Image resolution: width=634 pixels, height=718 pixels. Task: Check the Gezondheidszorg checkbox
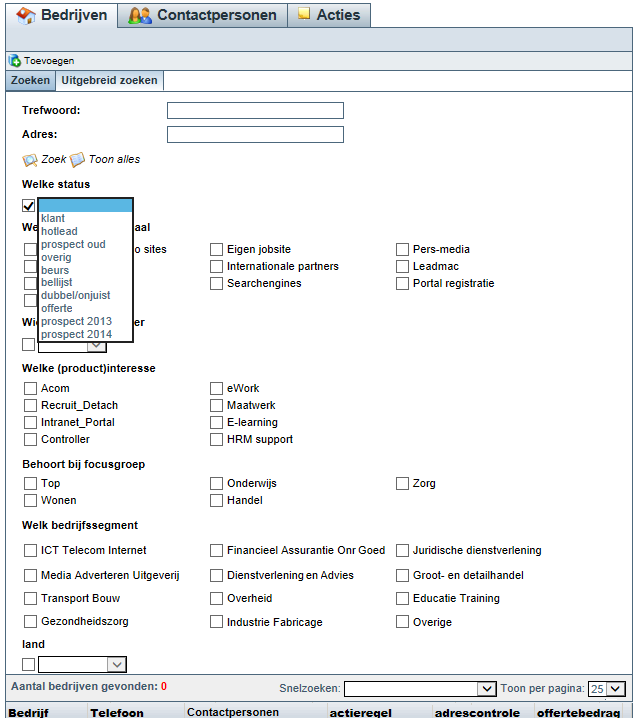30,622
